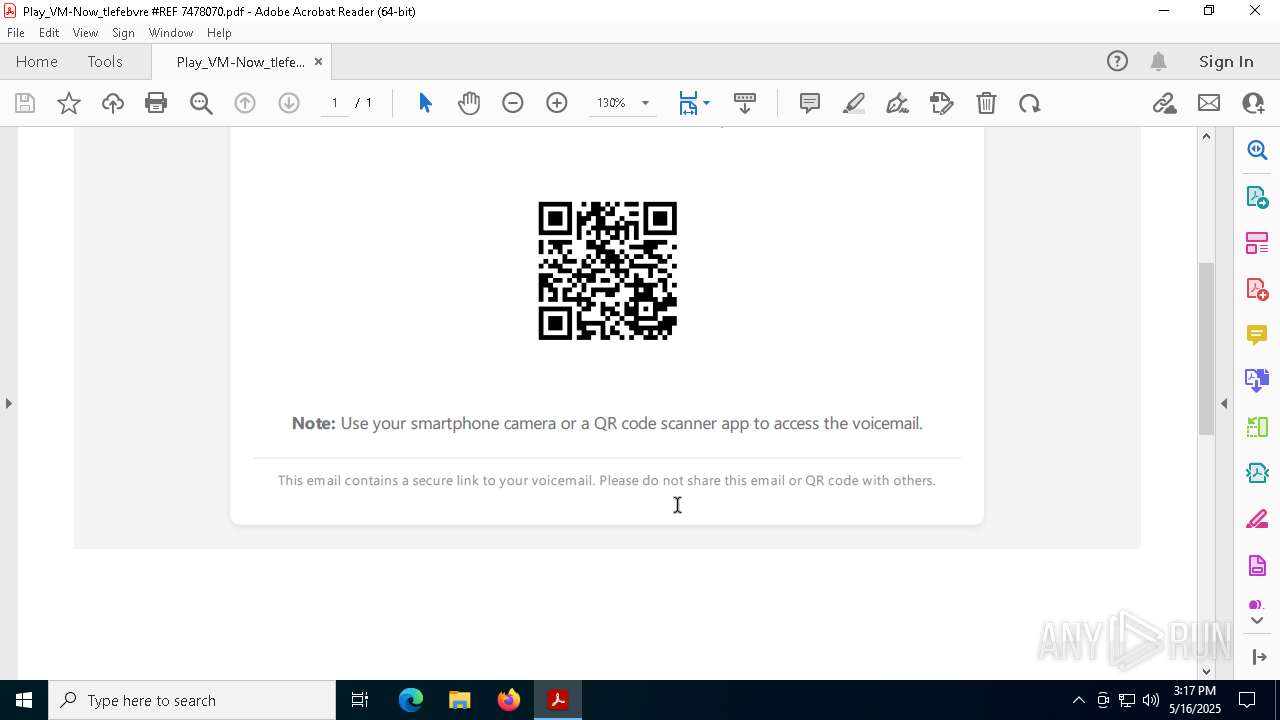Viewport: 1280px width, 720px height.
Task: Click the upload to cloud icon
Action: pyautogui.click(x=113, y=103)
